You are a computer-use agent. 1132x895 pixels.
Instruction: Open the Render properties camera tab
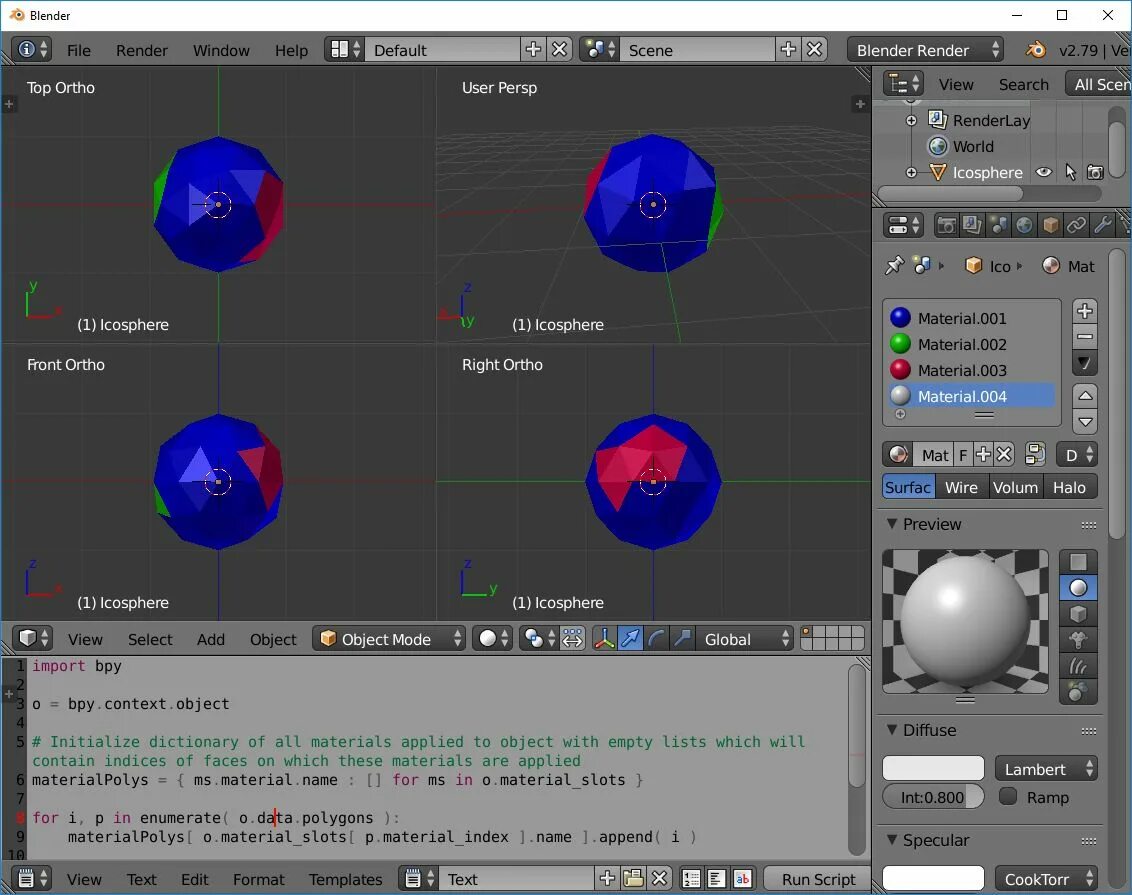pyautogui.click(x=946, y=226)
